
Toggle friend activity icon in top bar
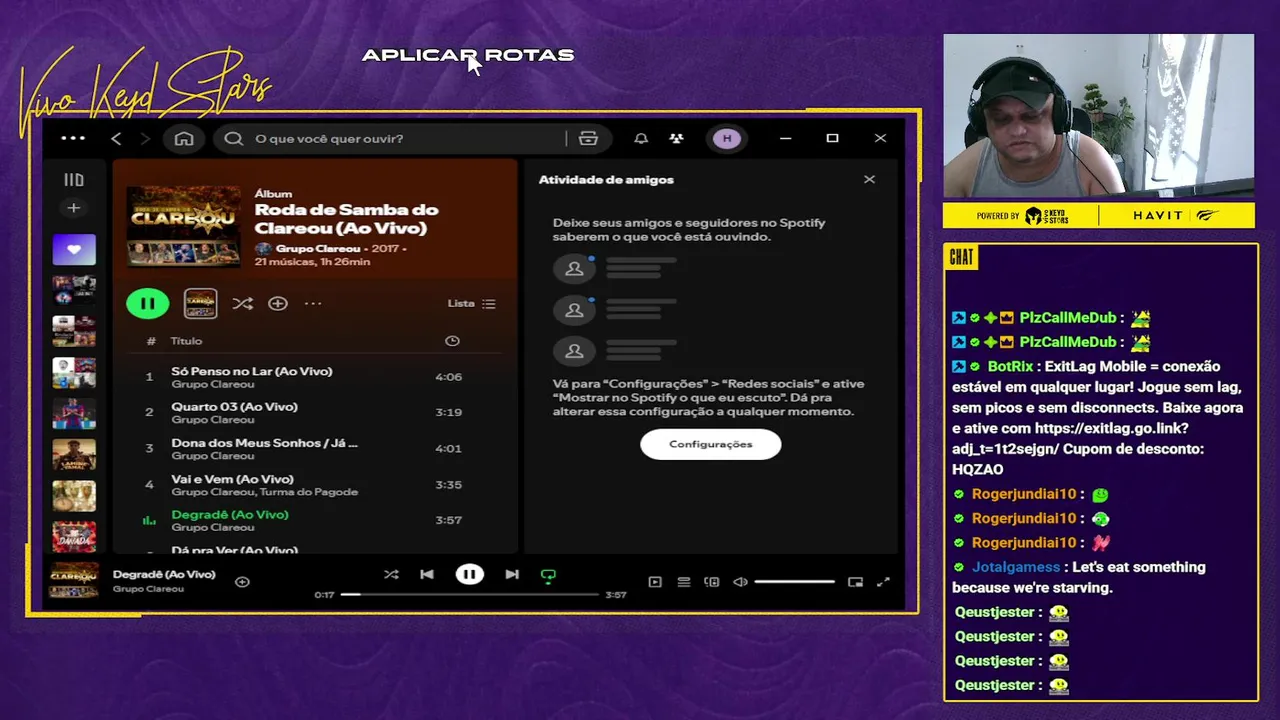tap(677, 139)
